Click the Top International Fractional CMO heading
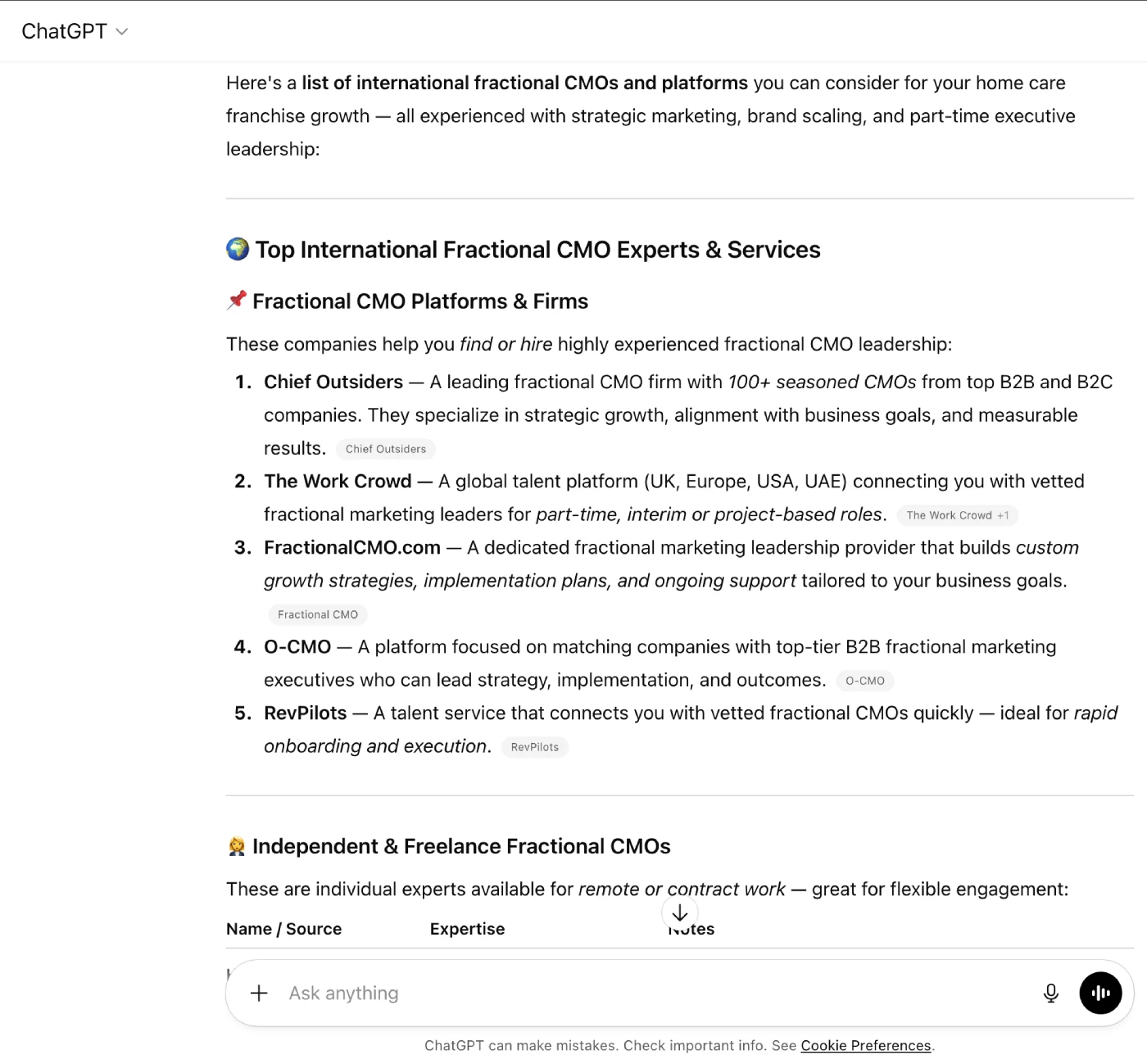This screenshot has width=1147, height=1064. coord(537,249)
